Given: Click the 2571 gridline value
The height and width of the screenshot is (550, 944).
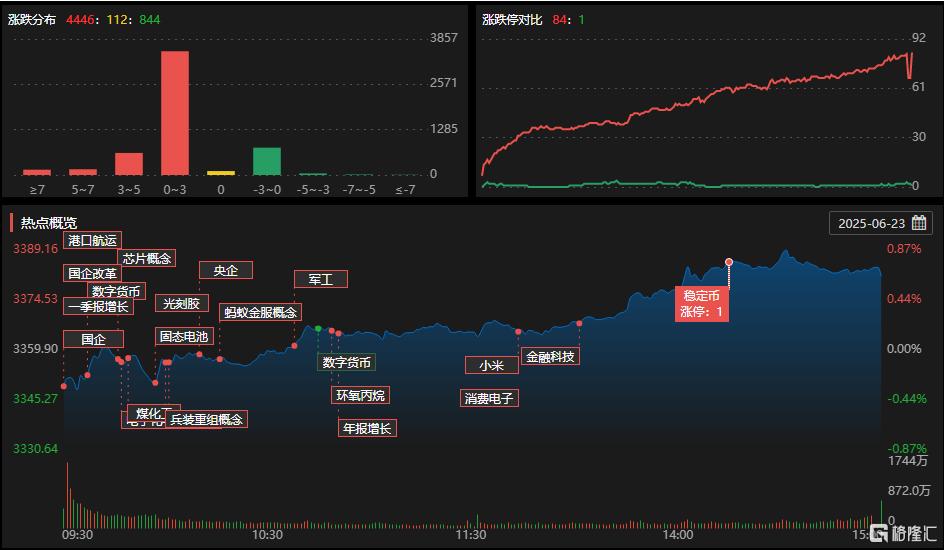Looking at the screenshot, I should 444,82.
